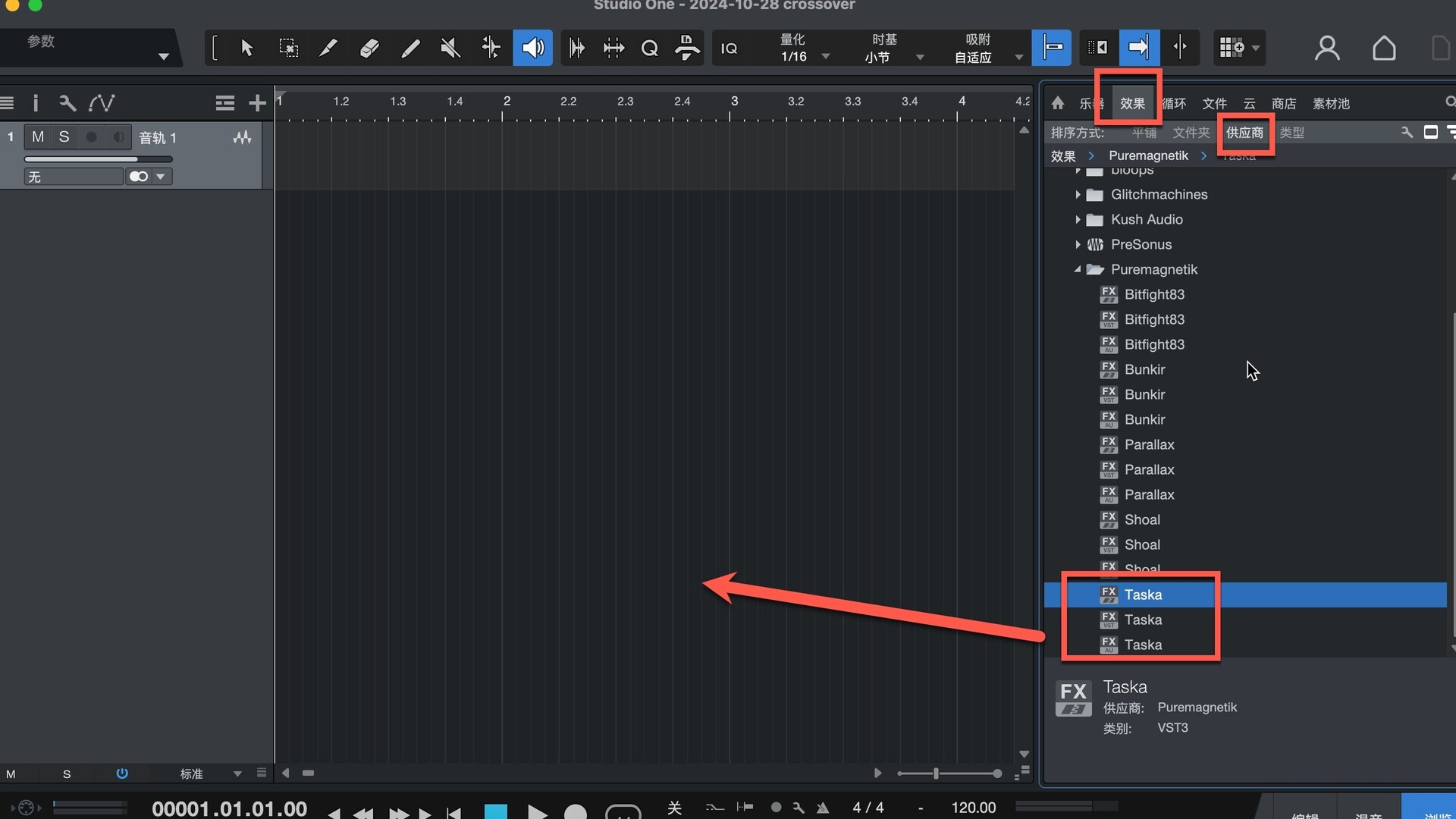The height and width of the screenshot is (819, 1456).
Task: Click the Q quantize button
Action: [649, 48]
